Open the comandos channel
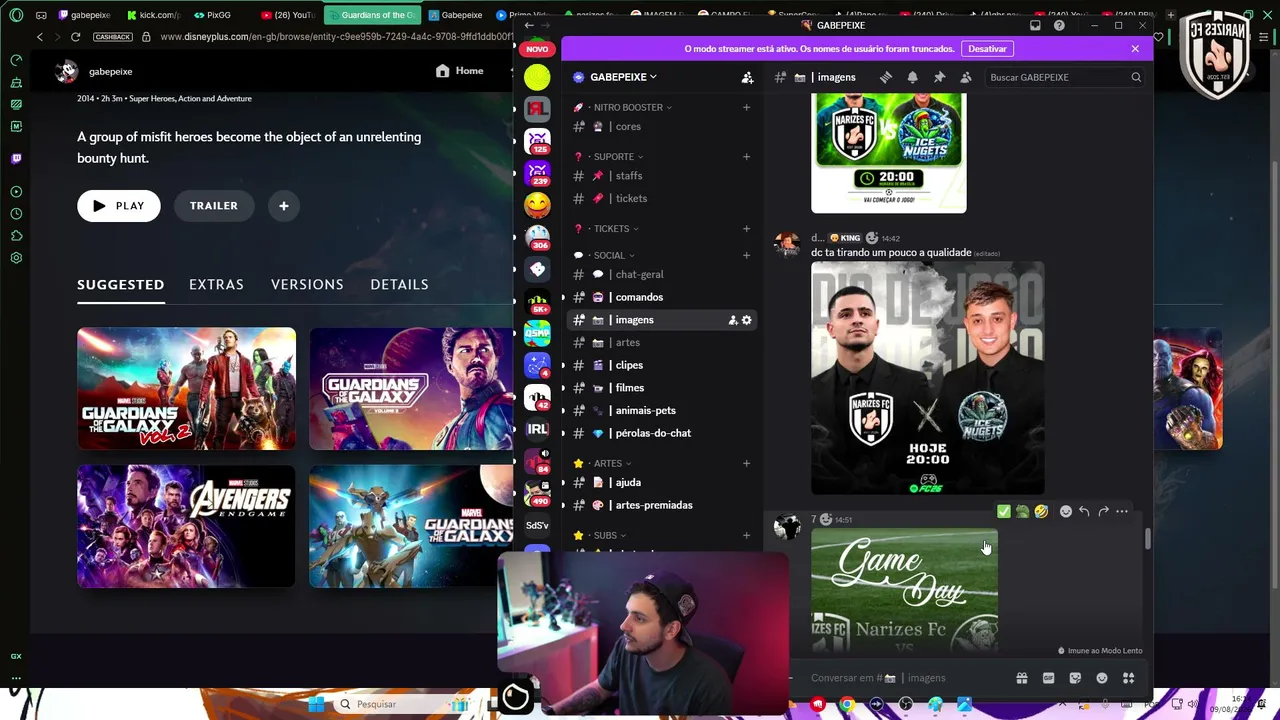This screenshot has height=720, width=1280. coord(662,297)
